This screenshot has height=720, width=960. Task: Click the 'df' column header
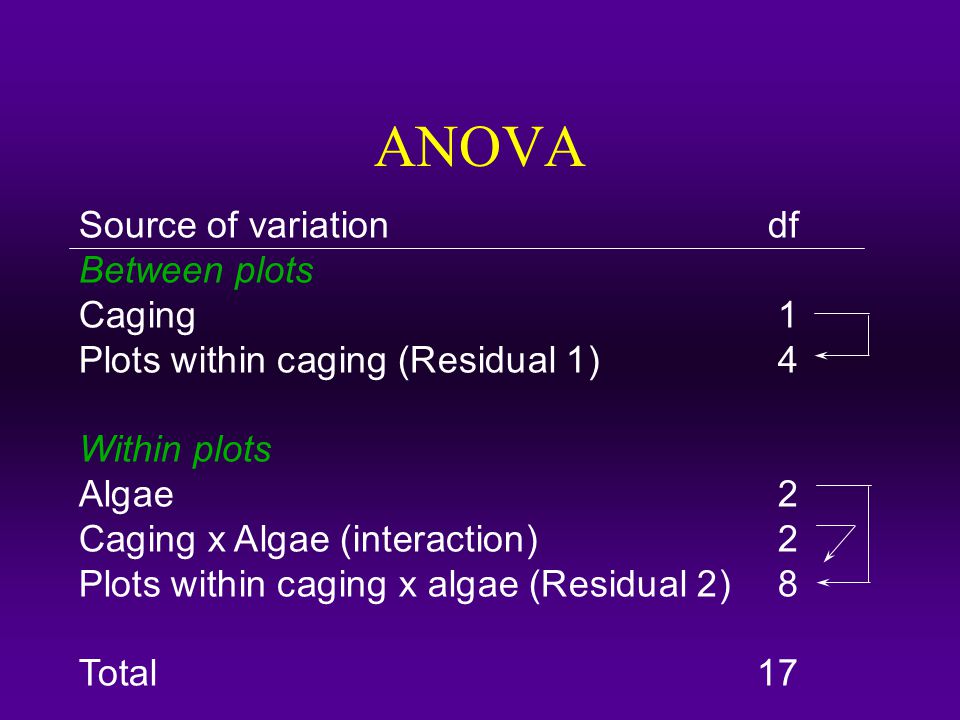[783, 225]
